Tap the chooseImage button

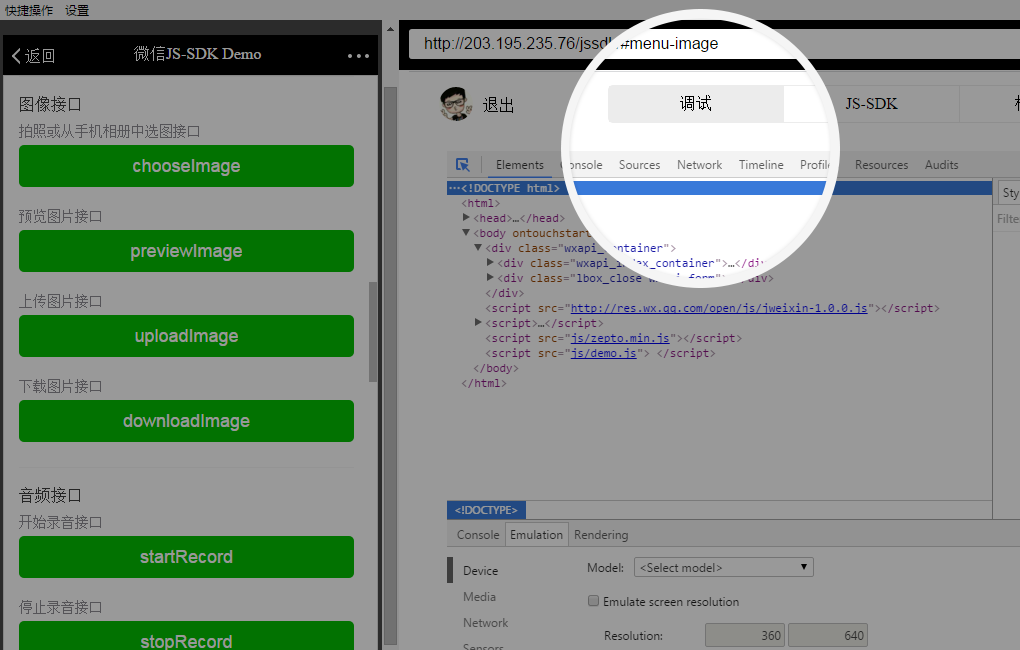pos(186,166)
